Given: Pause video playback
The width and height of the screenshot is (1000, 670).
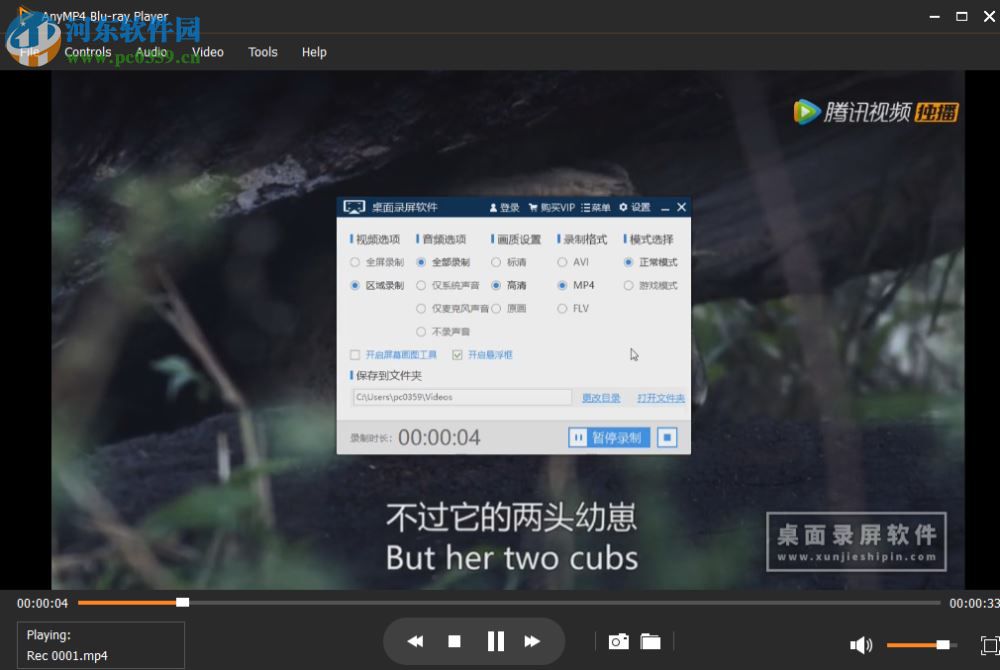Looking at the screenshot, I should tap(495, 641).
